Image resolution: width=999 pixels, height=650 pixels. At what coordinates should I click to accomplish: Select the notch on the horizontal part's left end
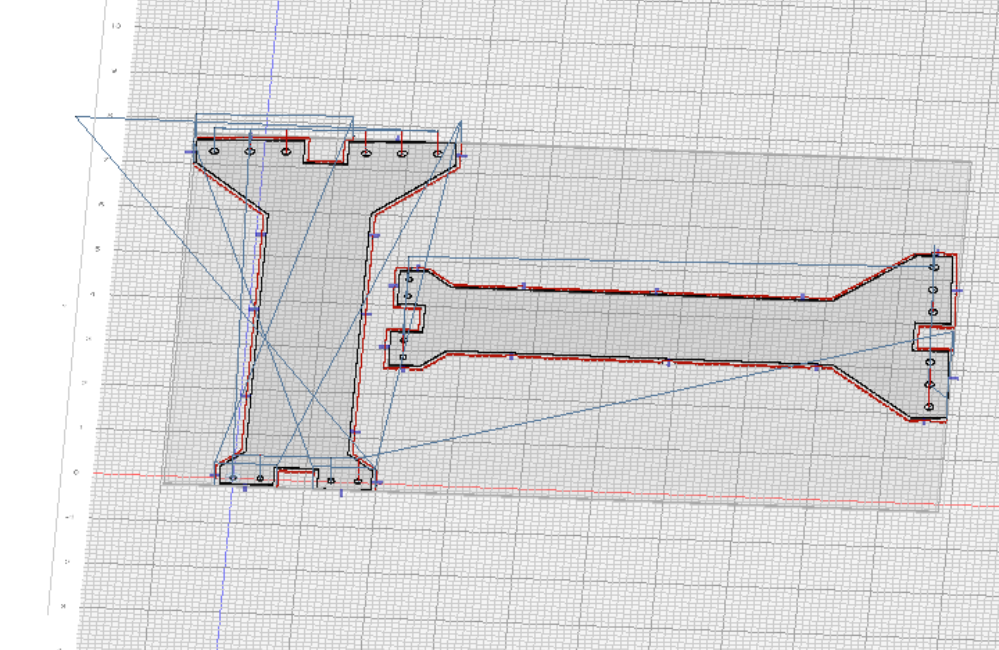pyautogui.click(x=412, y=319)
